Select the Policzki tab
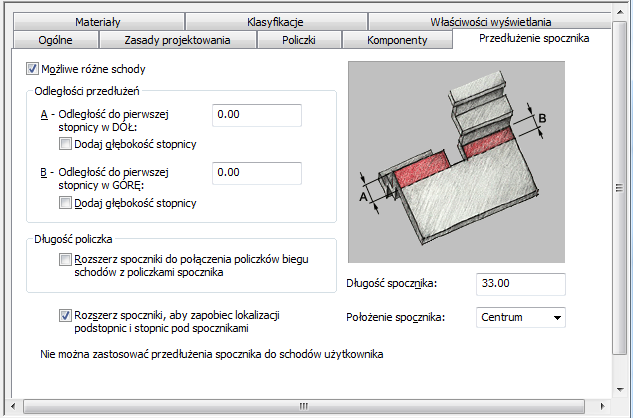 tap(299, 40)
